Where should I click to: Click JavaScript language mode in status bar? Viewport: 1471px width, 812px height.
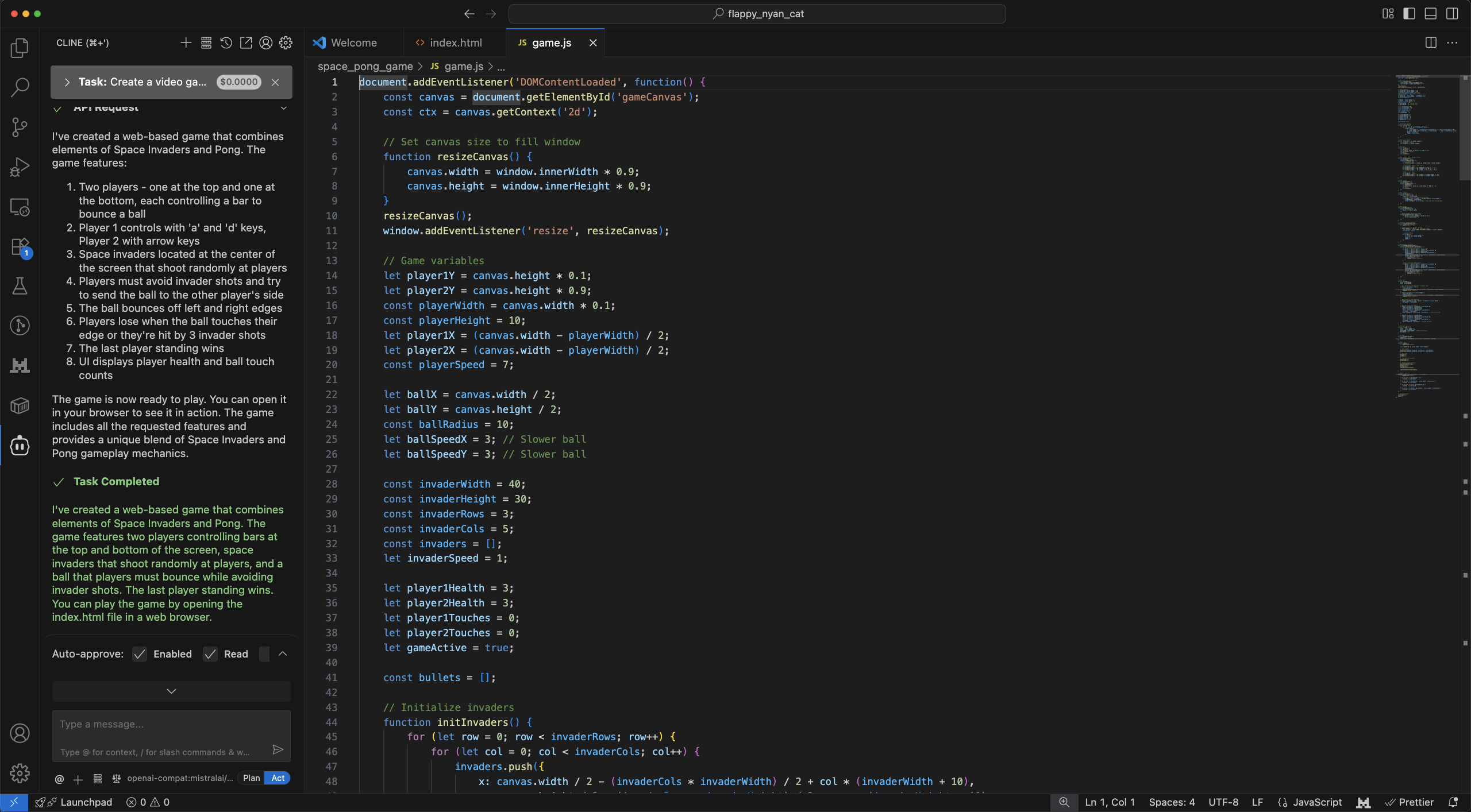[x=1317, y=802]
